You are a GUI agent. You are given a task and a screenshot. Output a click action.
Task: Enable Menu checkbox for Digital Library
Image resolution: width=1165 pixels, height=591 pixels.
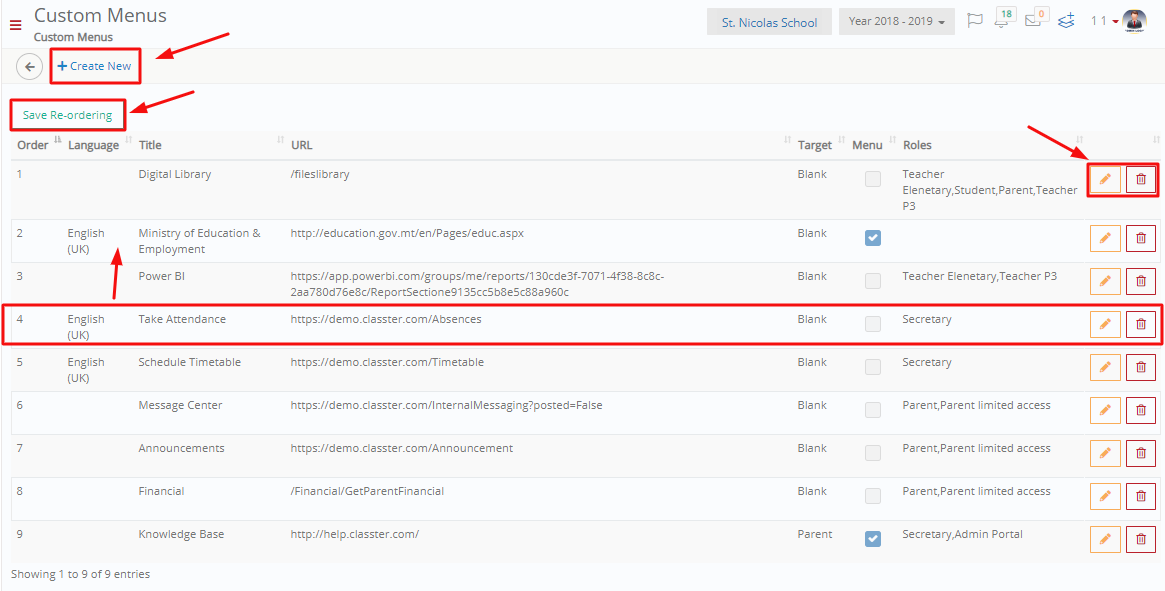click(873, 179)
